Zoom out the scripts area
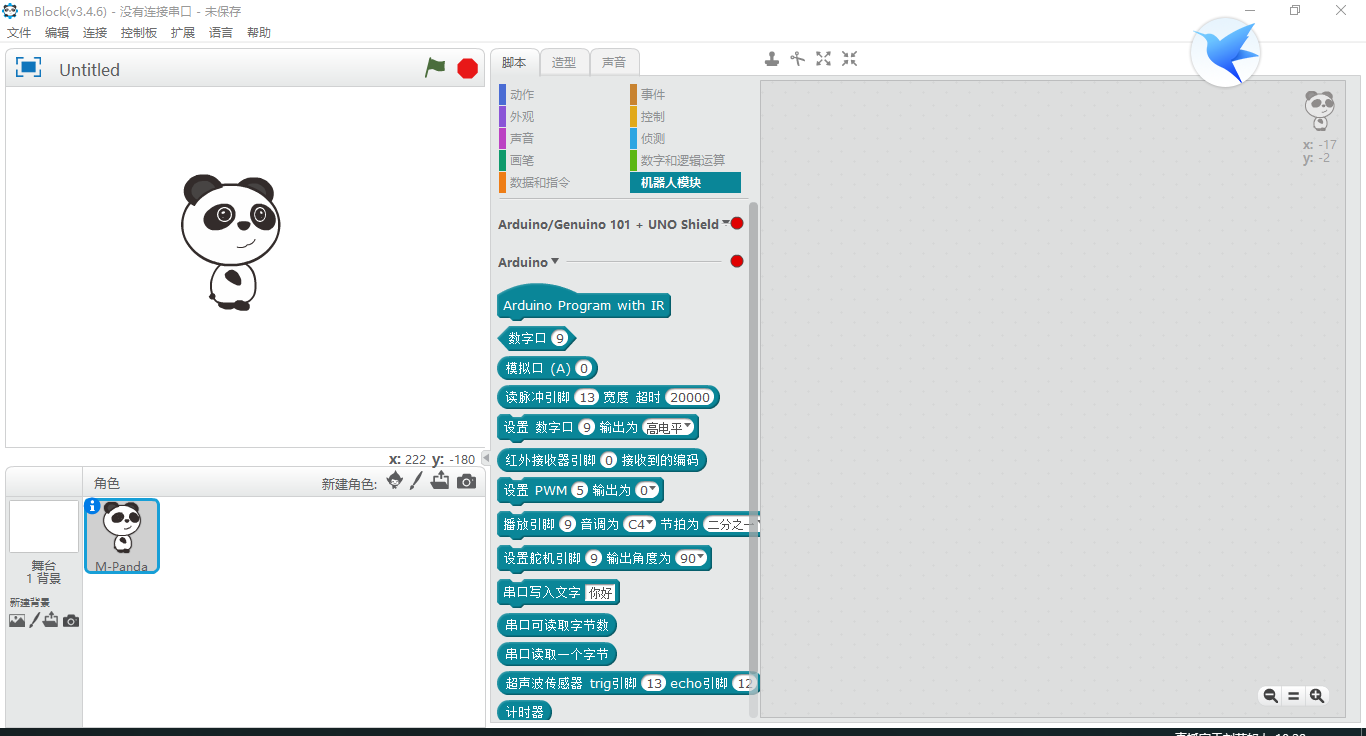Viewport: 1366px width, 736px height. click(x=1270, y=696)
